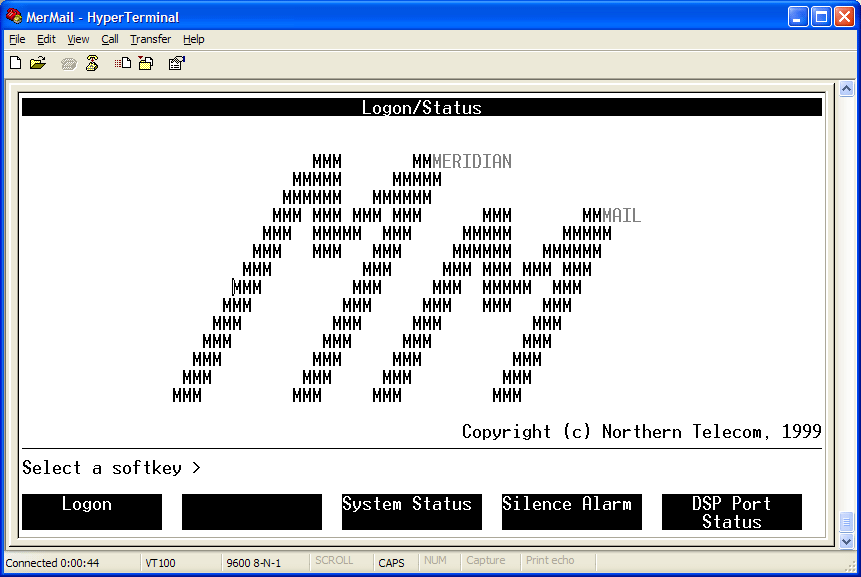Click the 9600 8-N-1 status entry

[x=254, y=563]
